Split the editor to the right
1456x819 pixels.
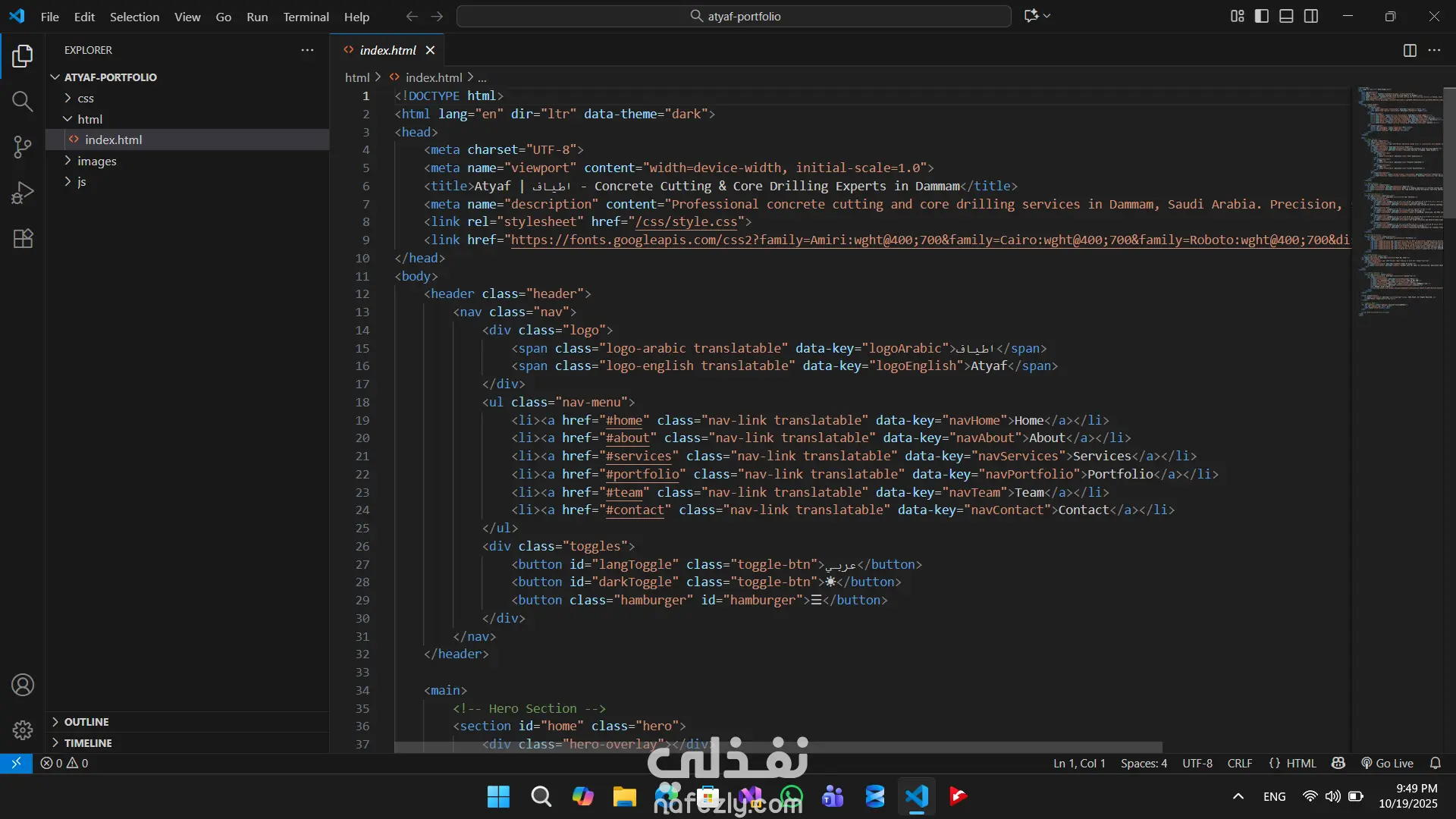pos(1410,50)
